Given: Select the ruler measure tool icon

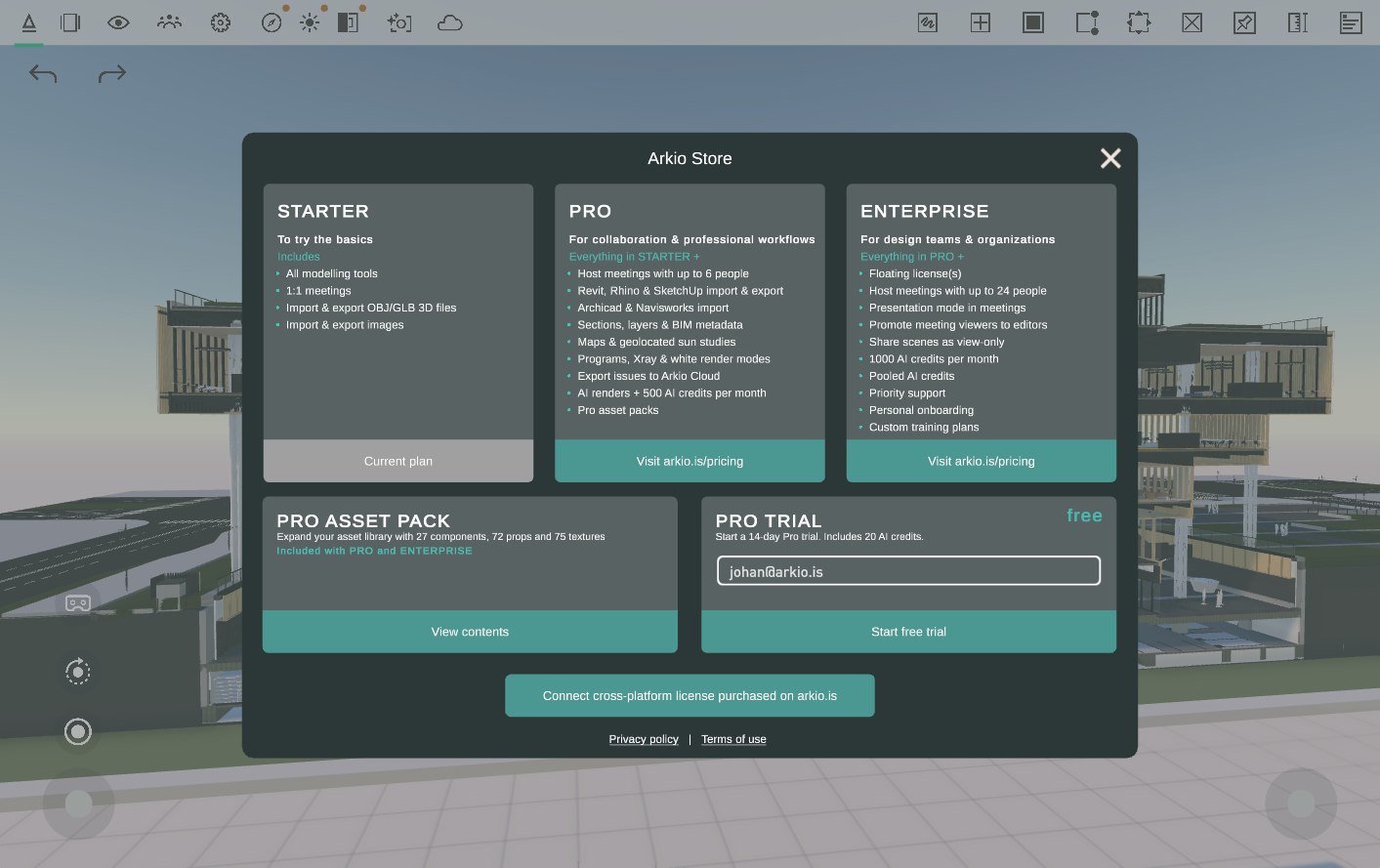Looking at the screenshot, I should coord(1298,22).
